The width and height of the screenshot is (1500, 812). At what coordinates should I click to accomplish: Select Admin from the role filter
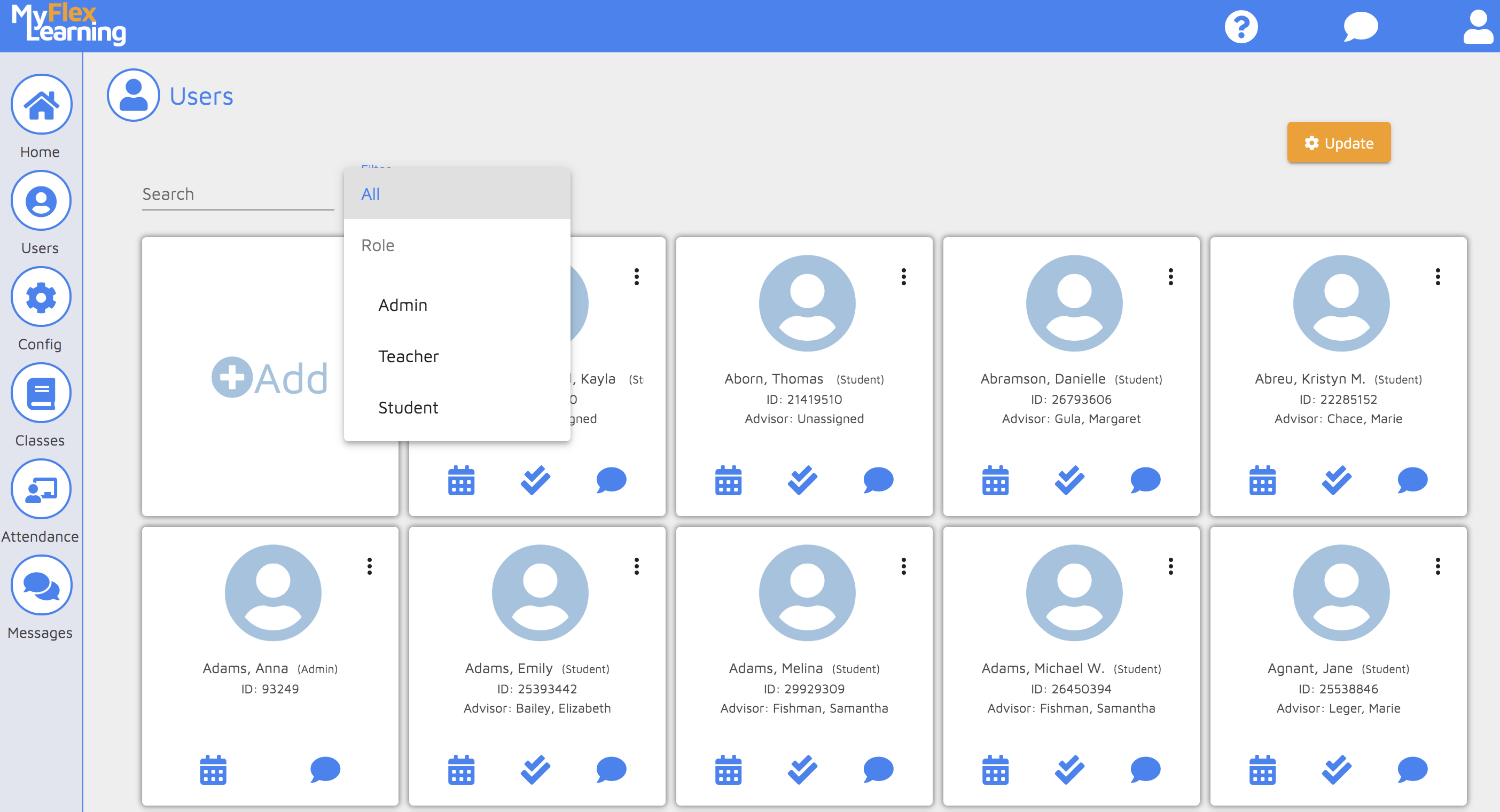click(403, 304)
